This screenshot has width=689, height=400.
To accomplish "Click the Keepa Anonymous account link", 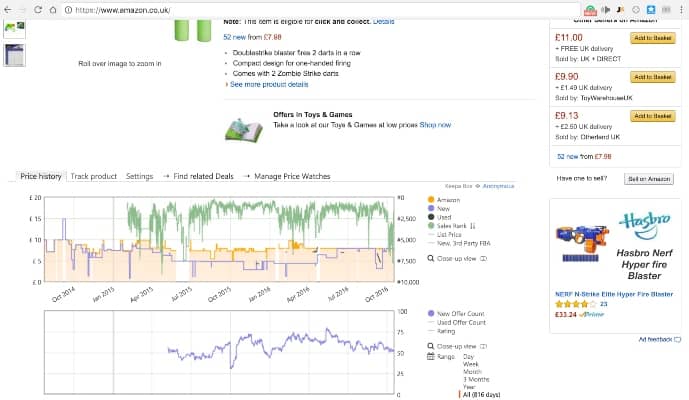I will [498, 186].
